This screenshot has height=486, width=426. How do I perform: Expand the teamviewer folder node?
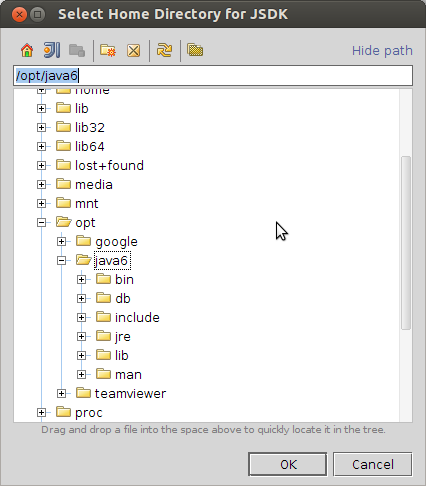(61, 393)
